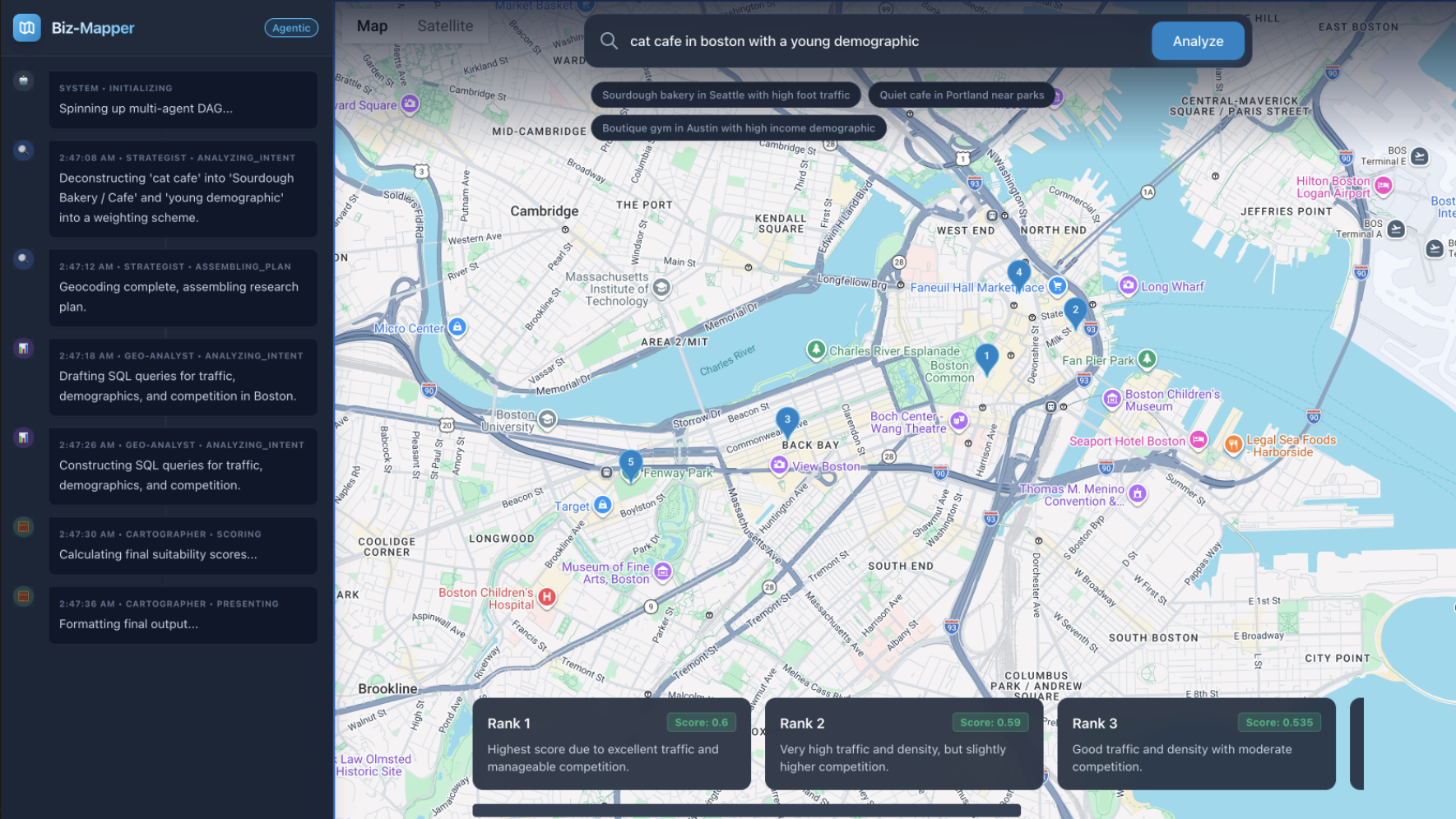Click the Cartographer icon next to scoring entry
This screenshot has width=1456, height=819.
tap(22, 527)
